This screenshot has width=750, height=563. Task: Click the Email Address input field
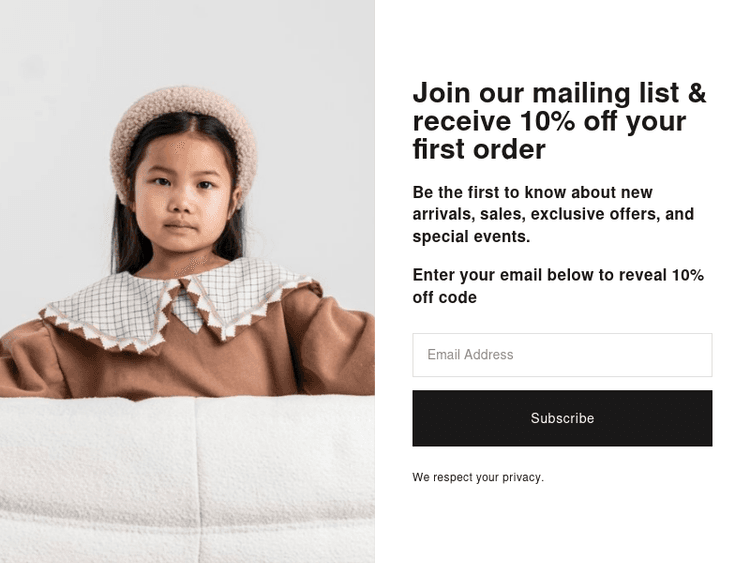click(x=562, y=355)
